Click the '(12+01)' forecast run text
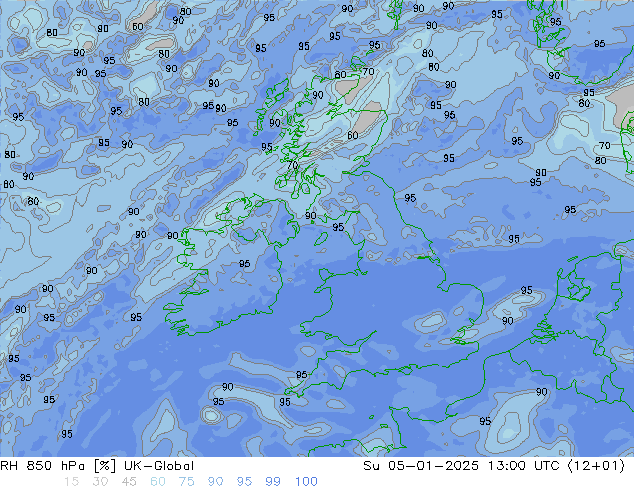This screenshot has width=634, height=490. tap(596, 466)
